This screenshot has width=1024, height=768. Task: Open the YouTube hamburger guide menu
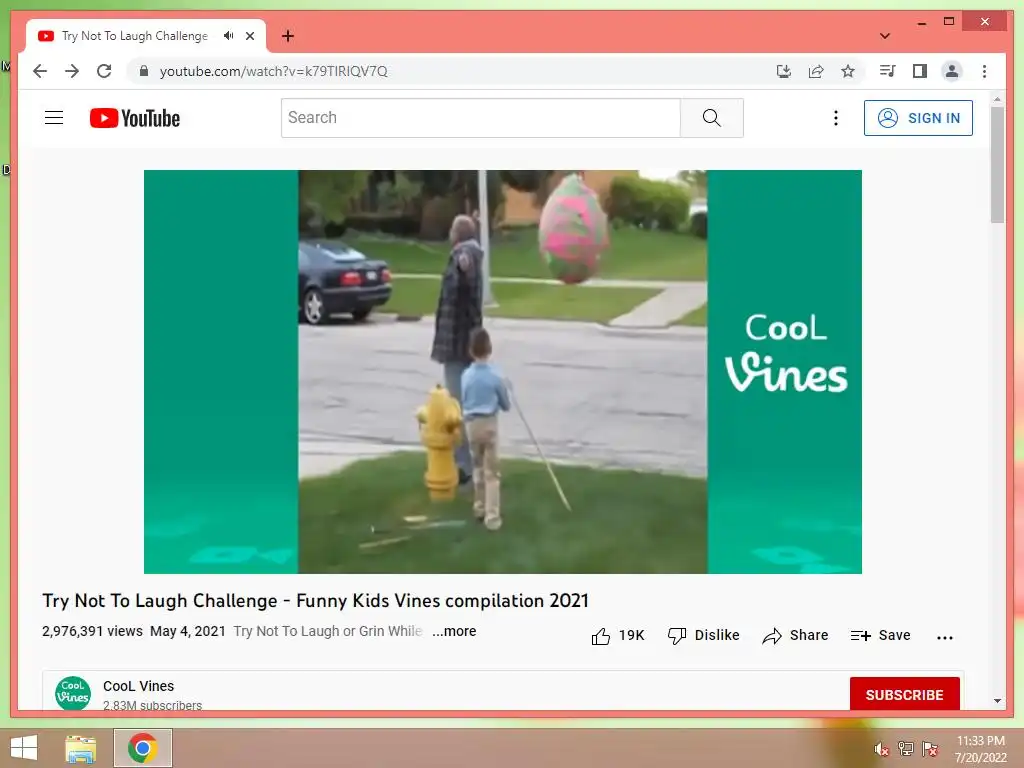pos(54,118)
